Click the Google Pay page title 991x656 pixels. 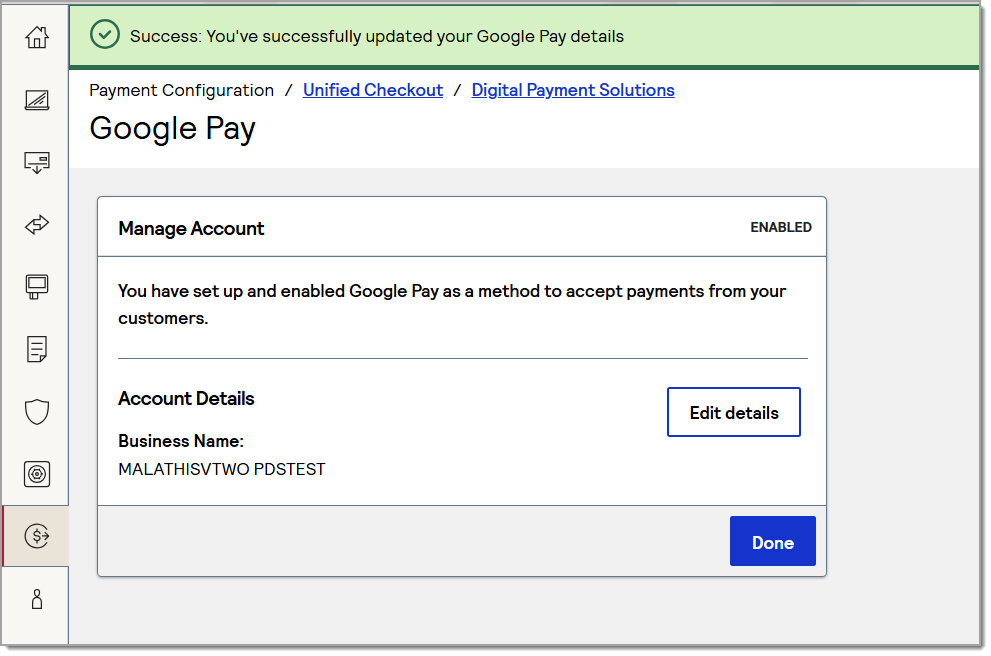point(172,129)
